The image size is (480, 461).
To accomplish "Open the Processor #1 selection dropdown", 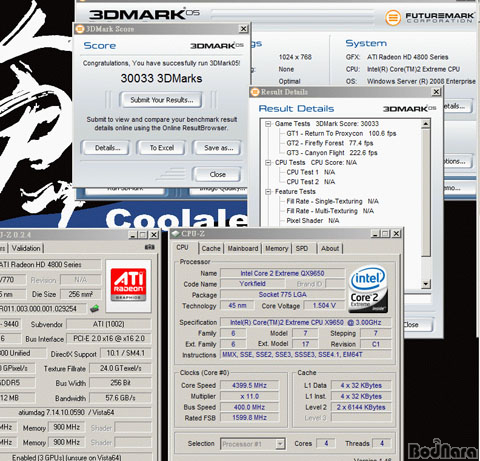I will [x=280, y=444].
